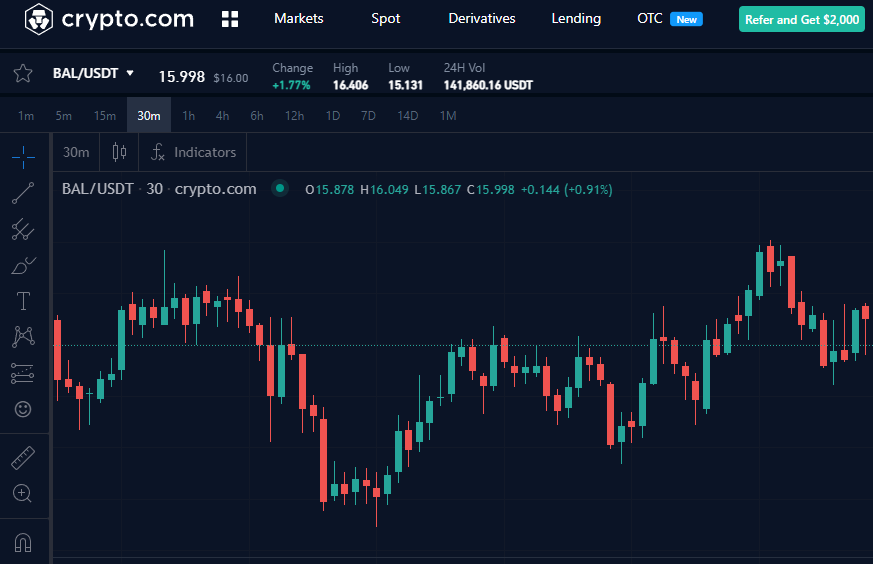Viewport: 873px width, 564px height.
Task: Select the 4h timeframe
Action: coord(222,116)
